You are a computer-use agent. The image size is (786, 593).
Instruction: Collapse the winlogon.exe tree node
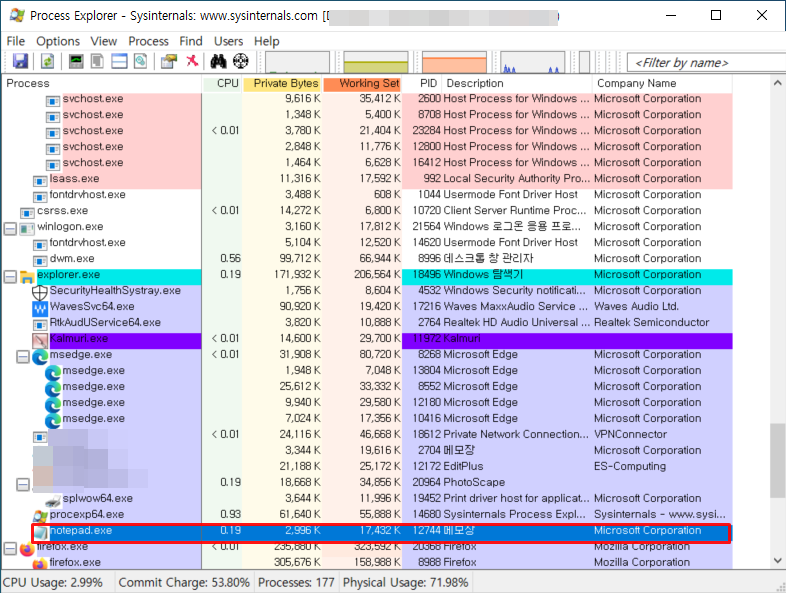pyautogui.click(x=10, y=229)
